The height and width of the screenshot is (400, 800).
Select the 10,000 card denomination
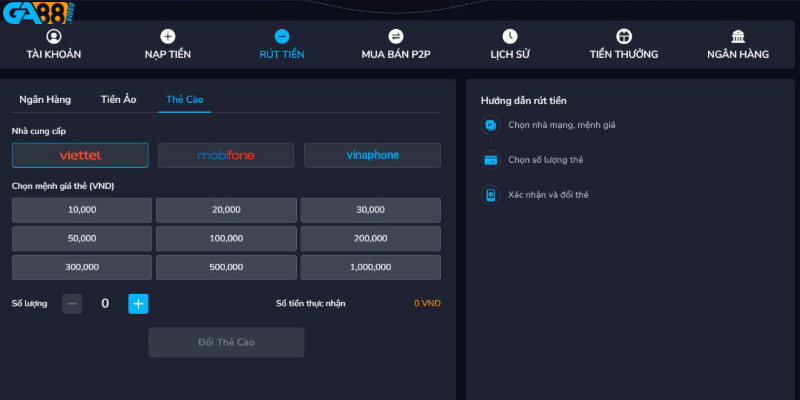pos(82,210)
